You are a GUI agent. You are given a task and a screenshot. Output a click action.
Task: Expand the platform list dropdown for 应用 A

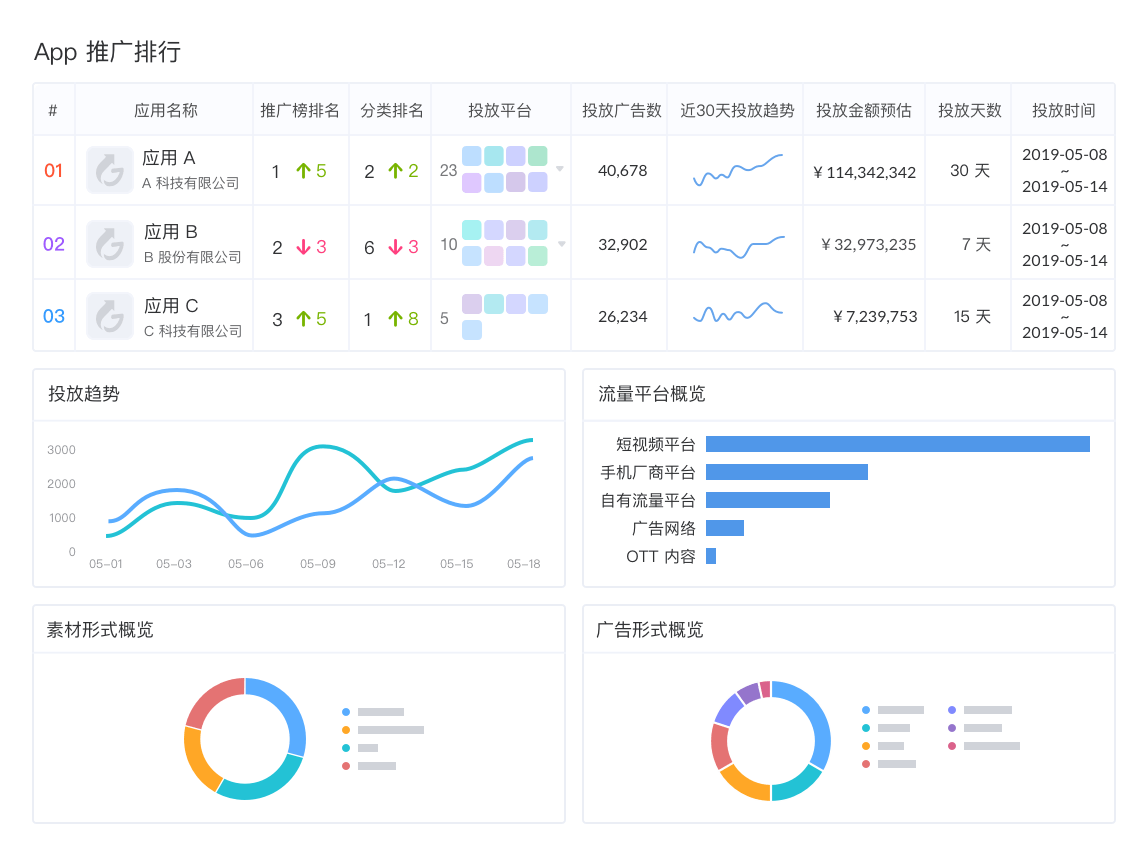560,168
